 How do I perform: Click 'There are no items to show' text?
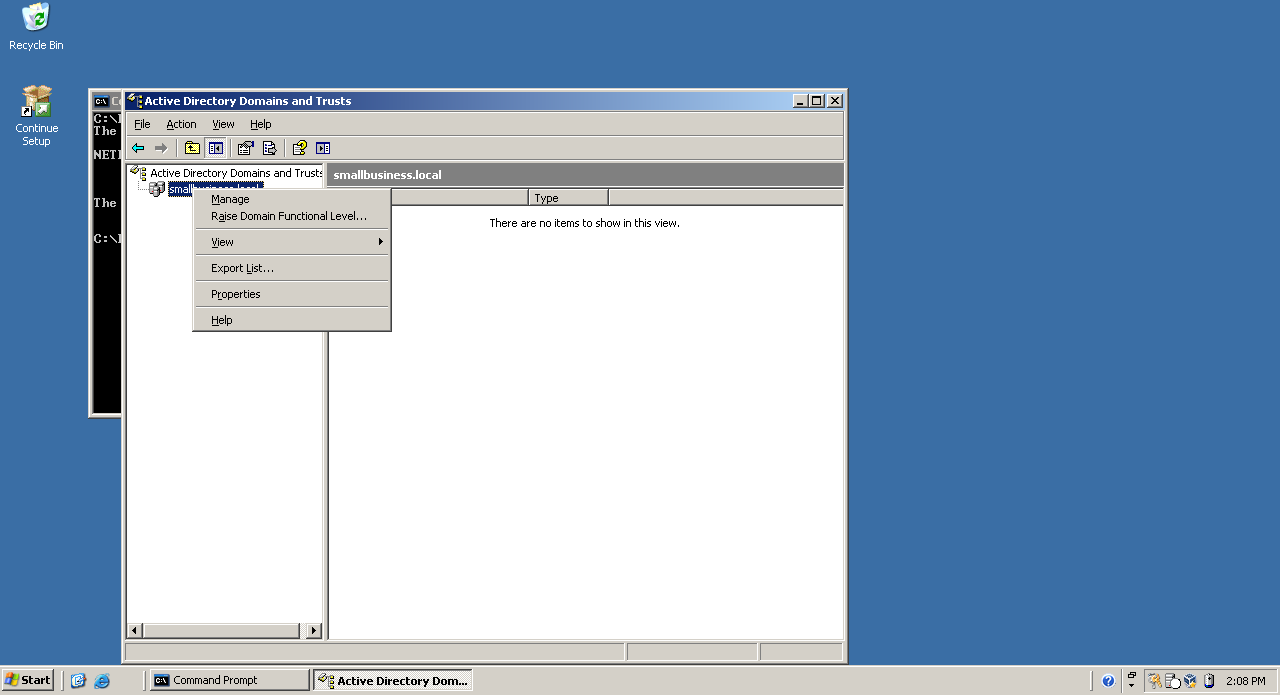[584, 223]
